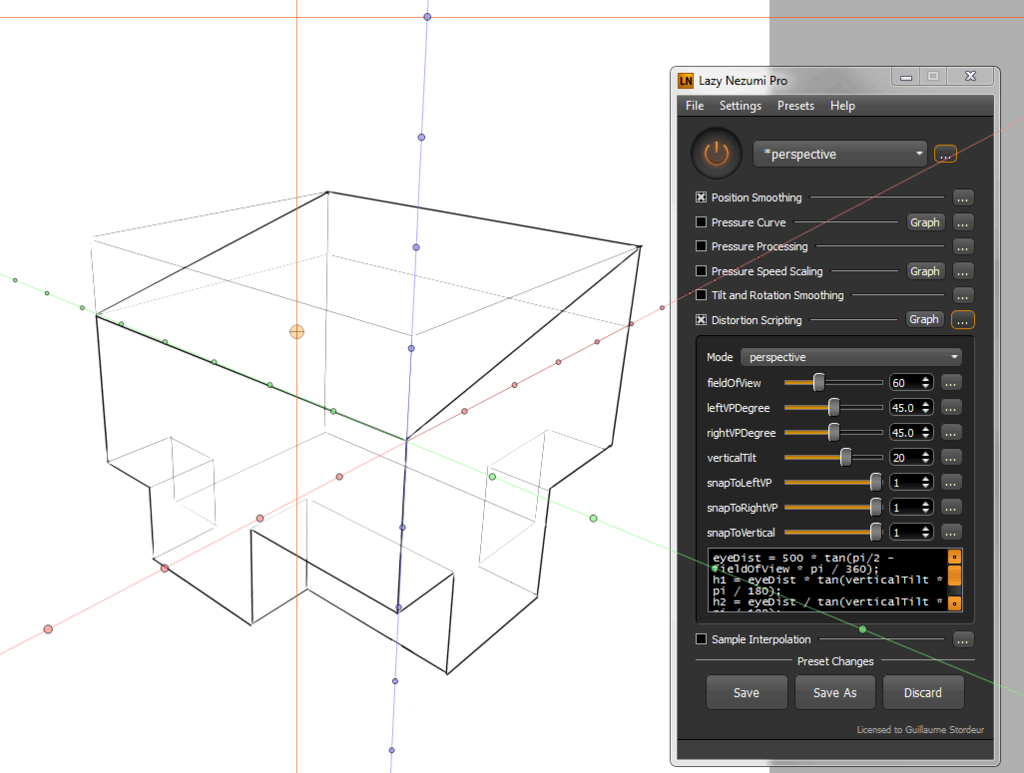Viewport: 1024px width, 773px height.
Task: Enable Sample Interpolation checkbox
Action: point(701,639)
